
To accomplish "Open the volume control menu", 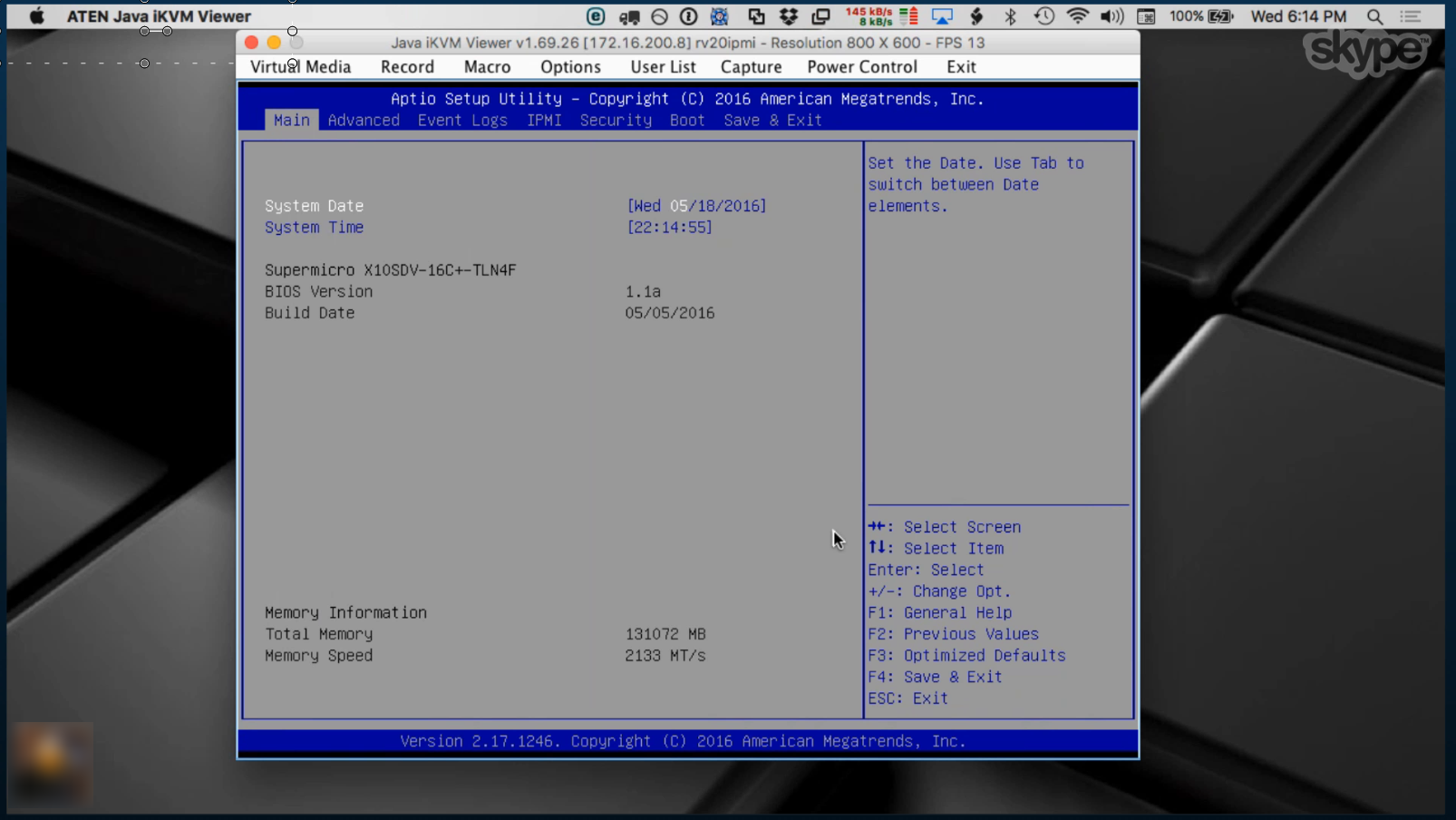I will tap(1111, 16).
